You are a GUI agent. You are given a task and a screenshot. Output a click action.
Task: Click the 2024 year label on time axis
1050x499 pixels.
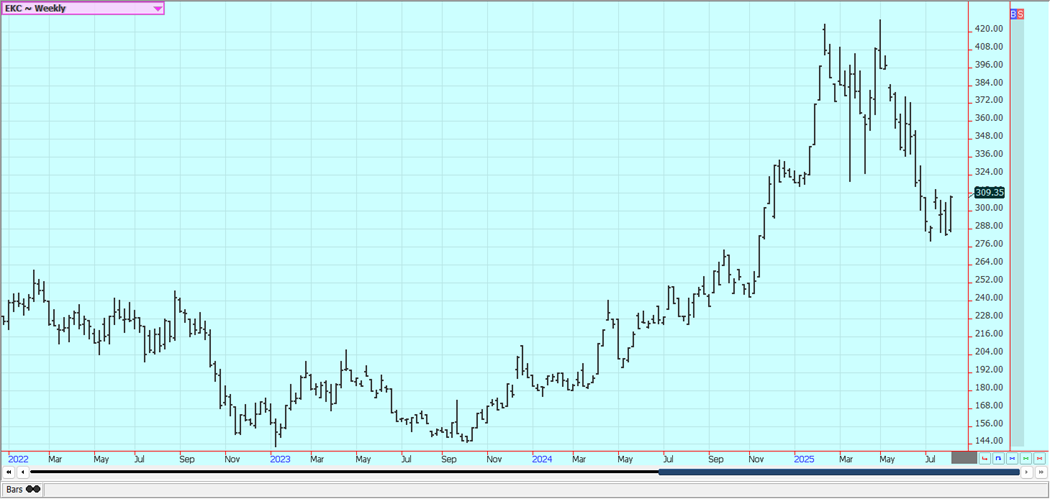(542, 459)
